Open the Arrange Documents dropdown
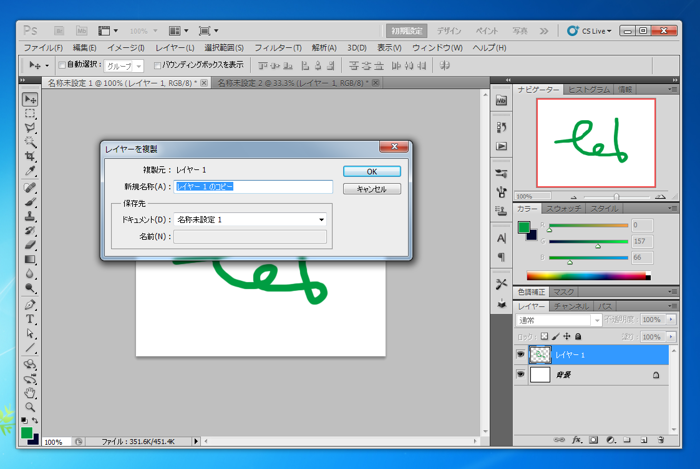 tap(179, 31)
